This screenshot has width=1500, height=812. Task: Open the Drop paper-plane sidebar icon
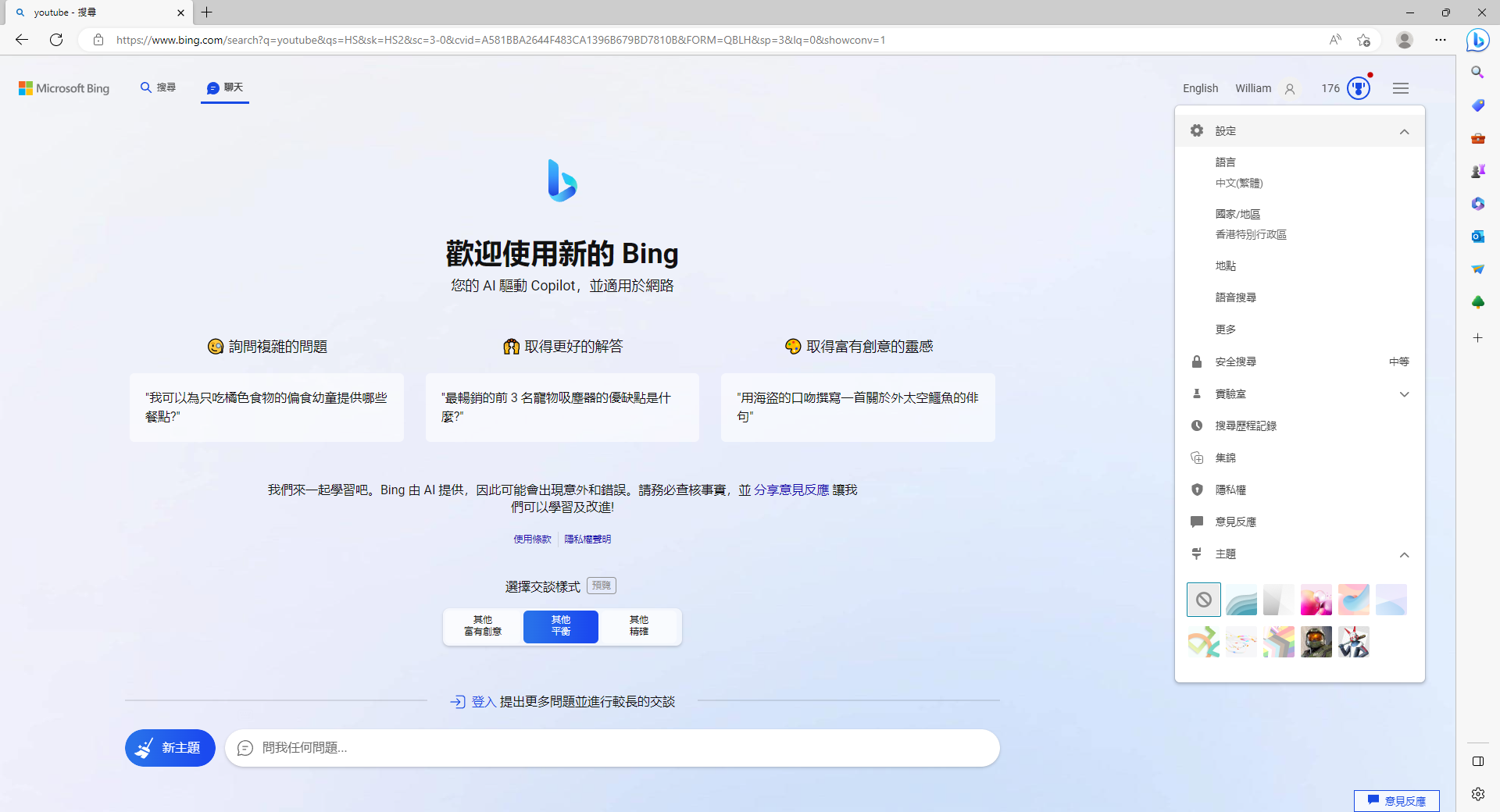click(x=1477, y=269)
